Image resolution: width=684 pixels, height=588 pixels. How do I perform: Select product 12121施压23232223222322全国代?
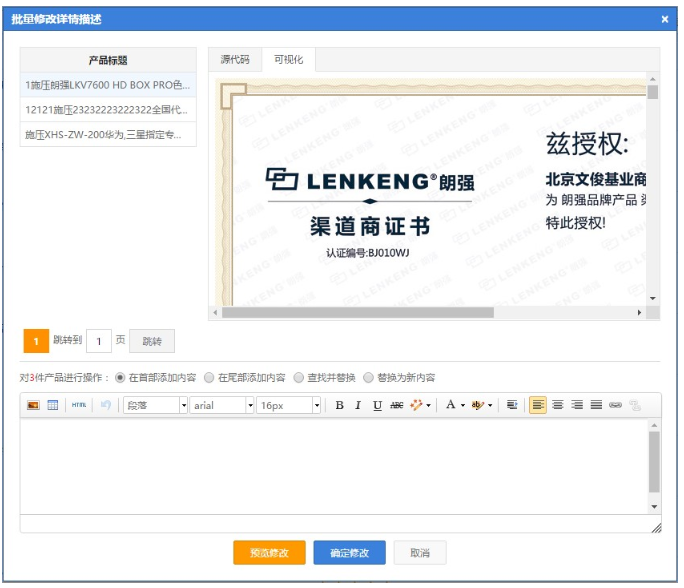[108, 109]
